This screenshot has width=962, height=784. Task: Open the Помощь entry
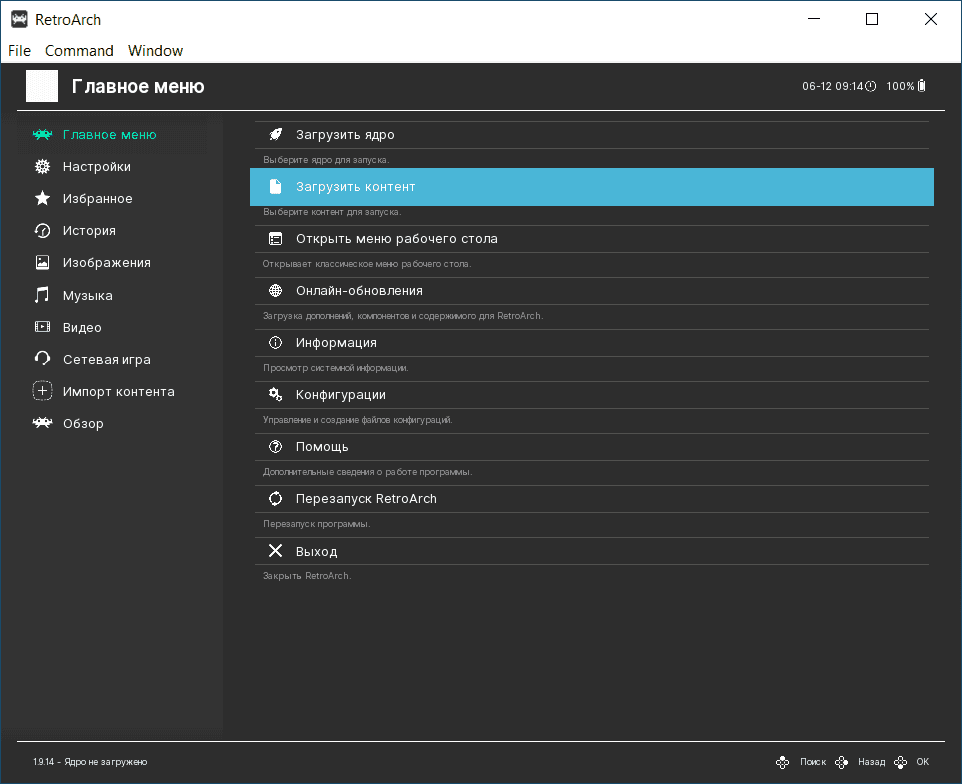tap(591, 447)
